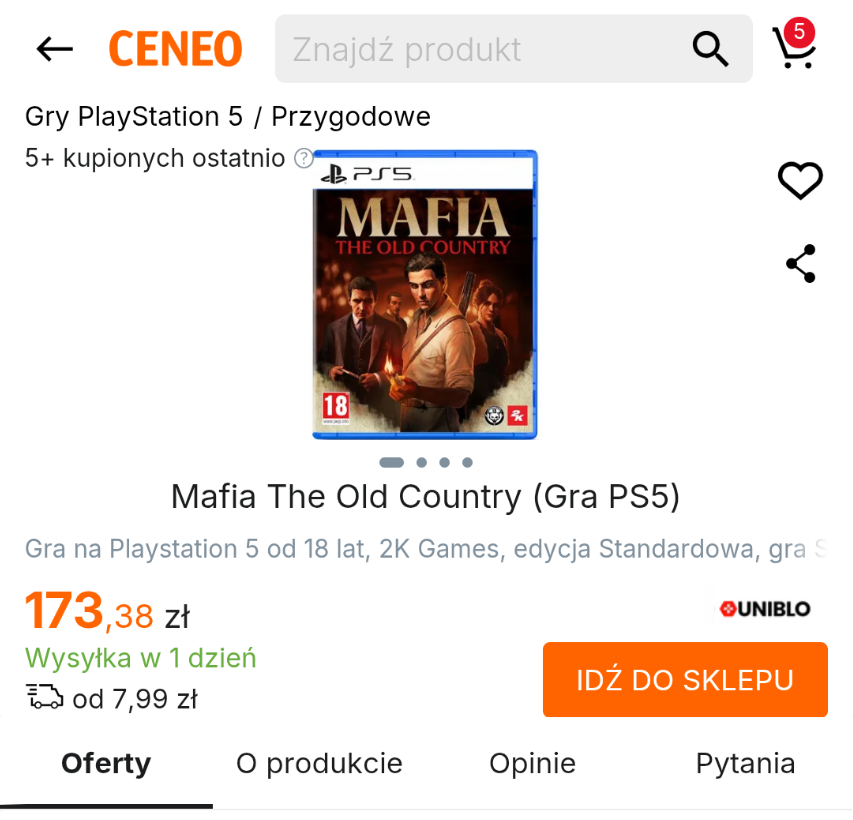Click the question mark help icon

click(304, 159)
